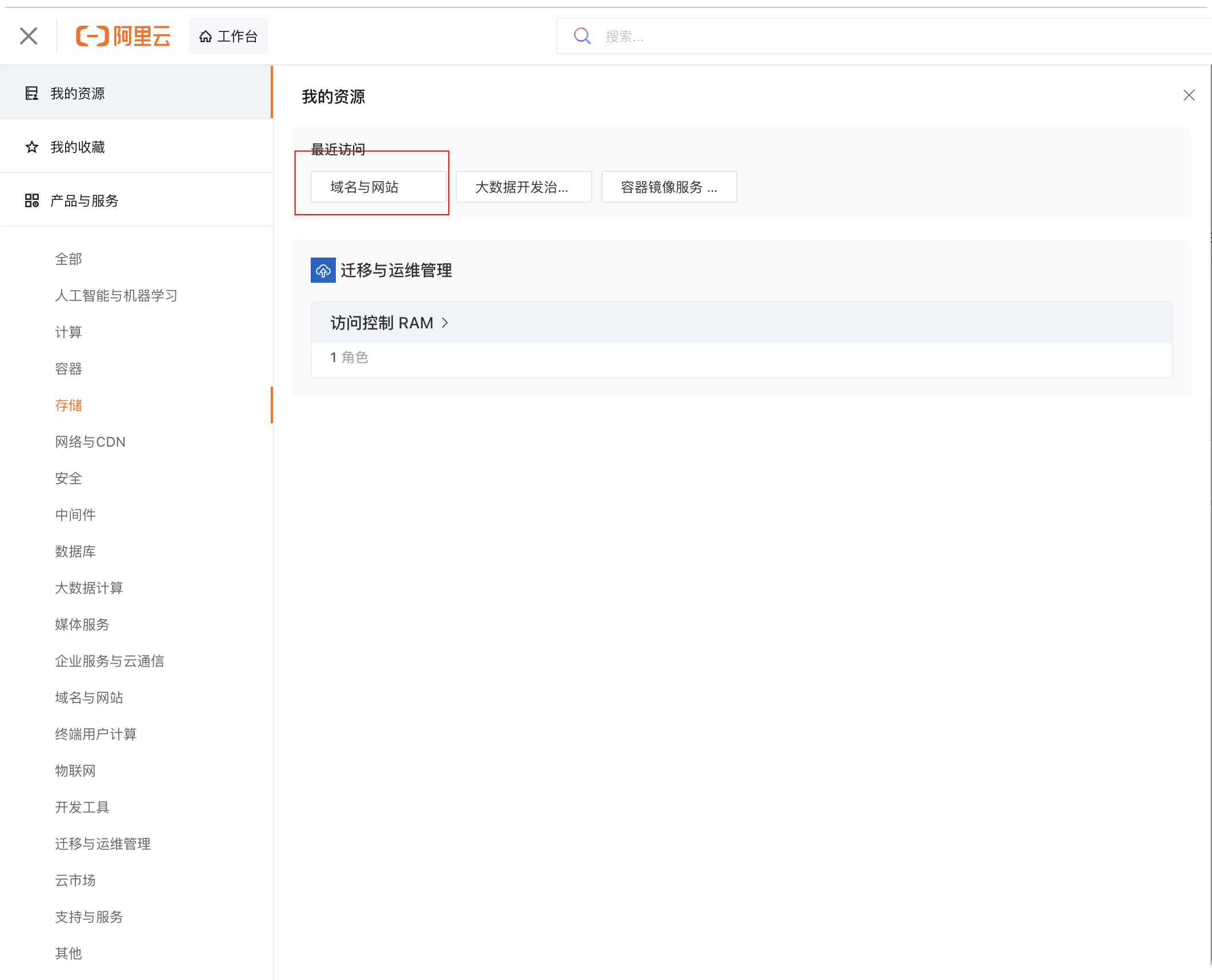Select 媒体服务 category
This screenshot has height=980, width=1212.
tap(82, 624)
